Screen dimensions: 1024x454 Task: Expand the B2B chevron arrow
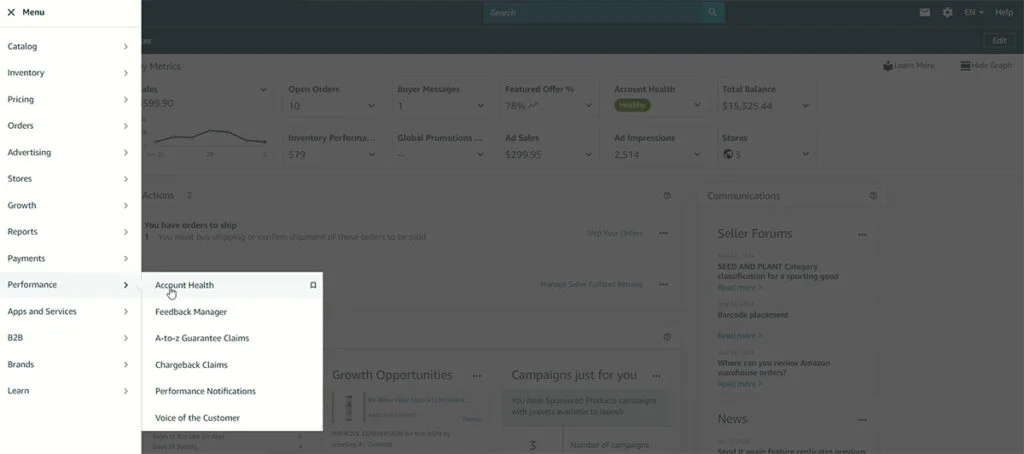click(x=125, y=338)
